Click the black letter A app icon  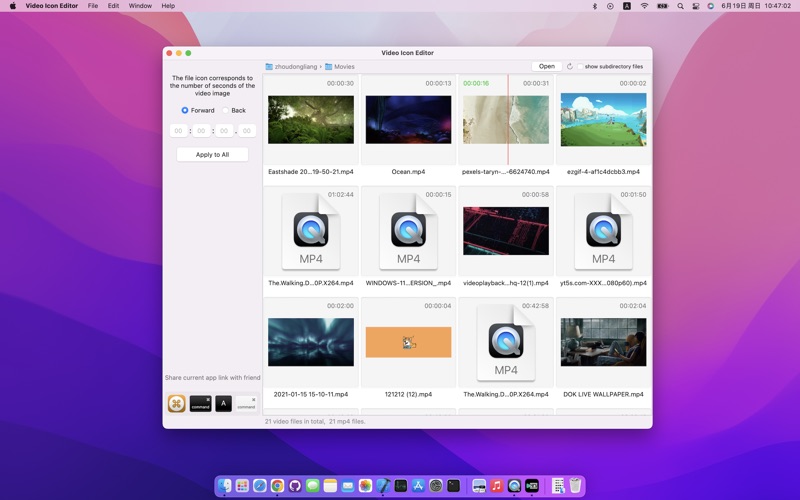click(223, 403)
